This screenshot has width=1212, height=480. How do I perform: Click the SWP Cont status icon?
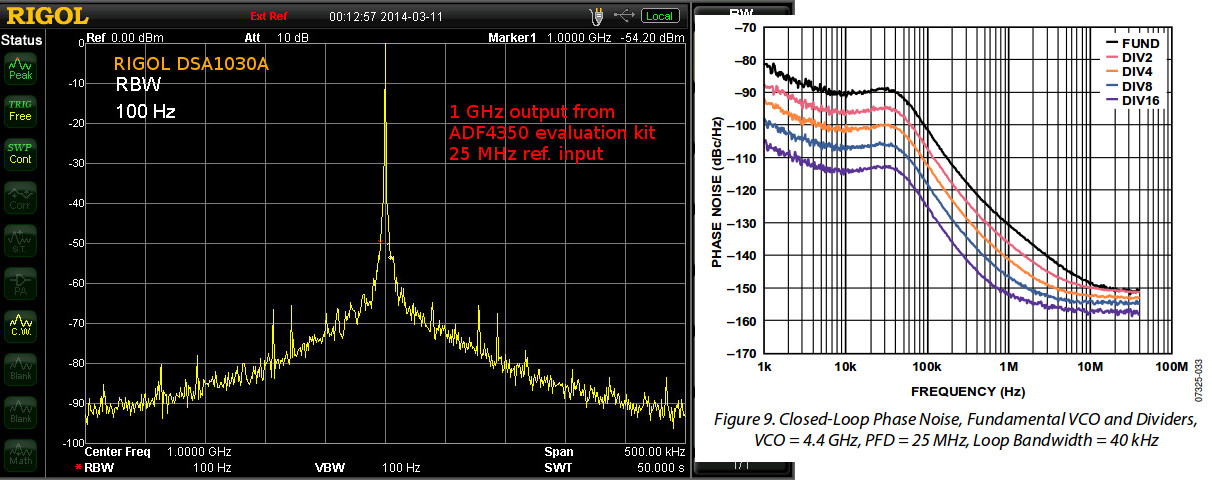[20, 153]
